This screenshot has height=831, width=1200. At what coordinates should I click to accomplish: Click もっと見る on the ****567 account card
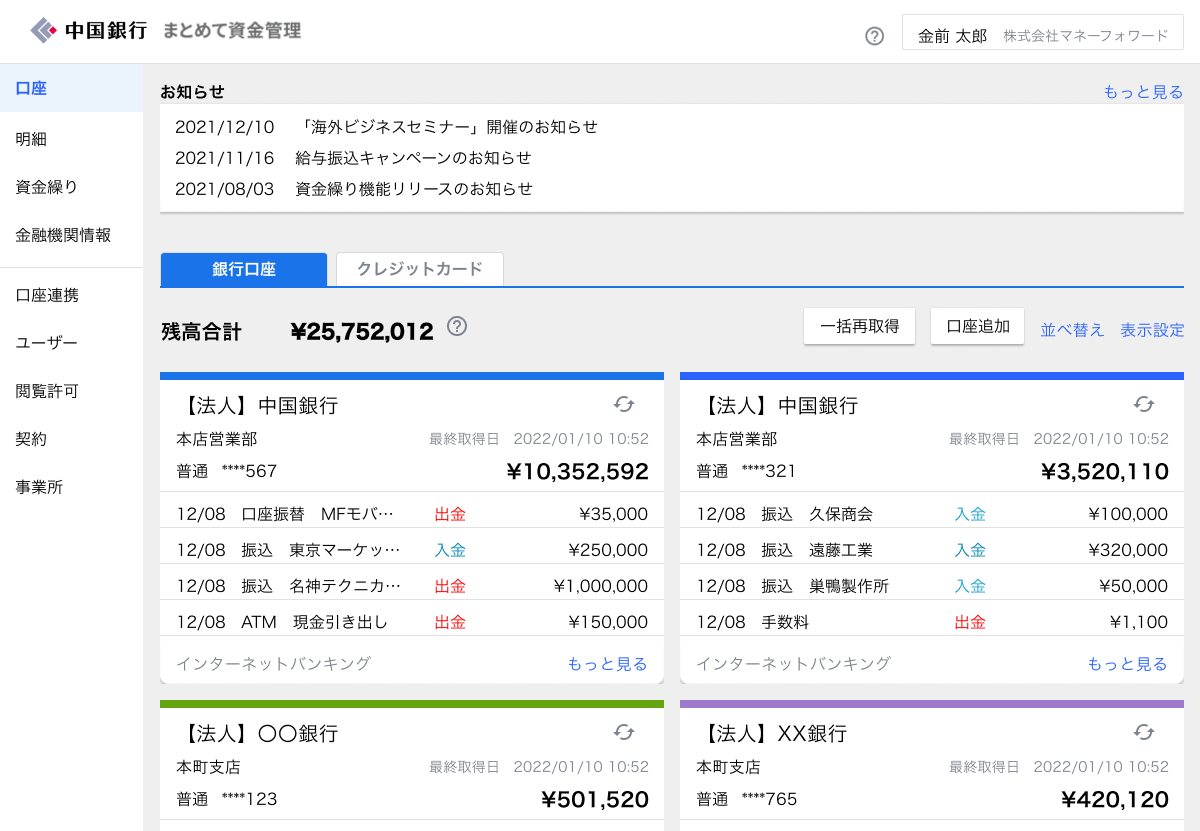pyautogui.click(x=607, y=664)
